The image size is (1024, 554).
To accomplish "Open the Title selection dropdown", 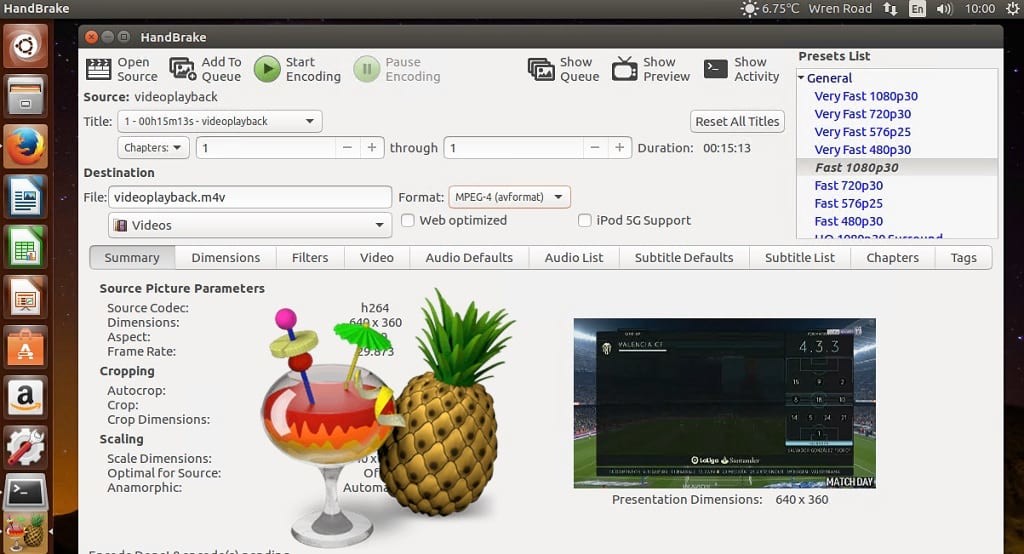I will tap(218, 121).
